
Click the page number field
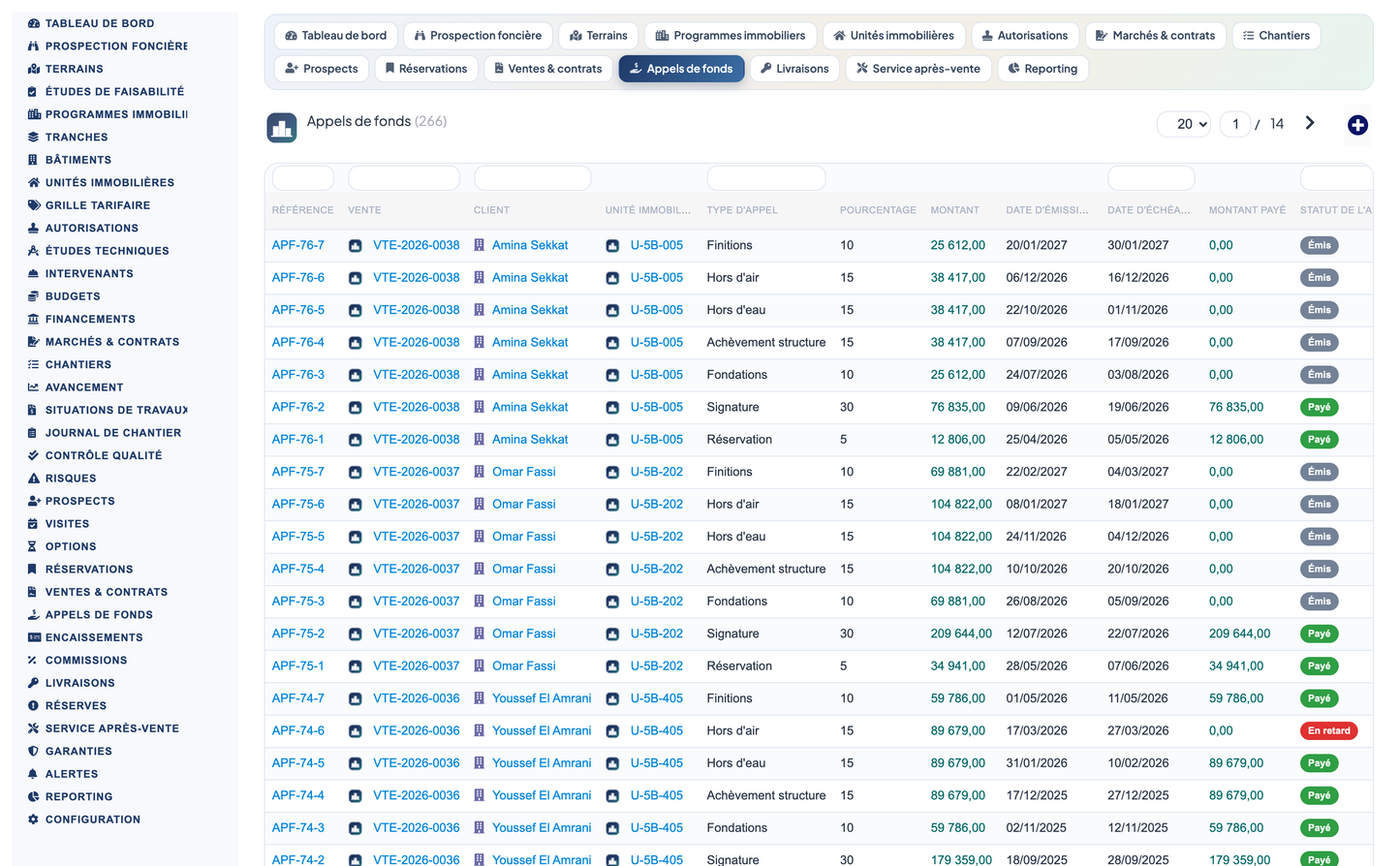click(x=1235, y=124)
